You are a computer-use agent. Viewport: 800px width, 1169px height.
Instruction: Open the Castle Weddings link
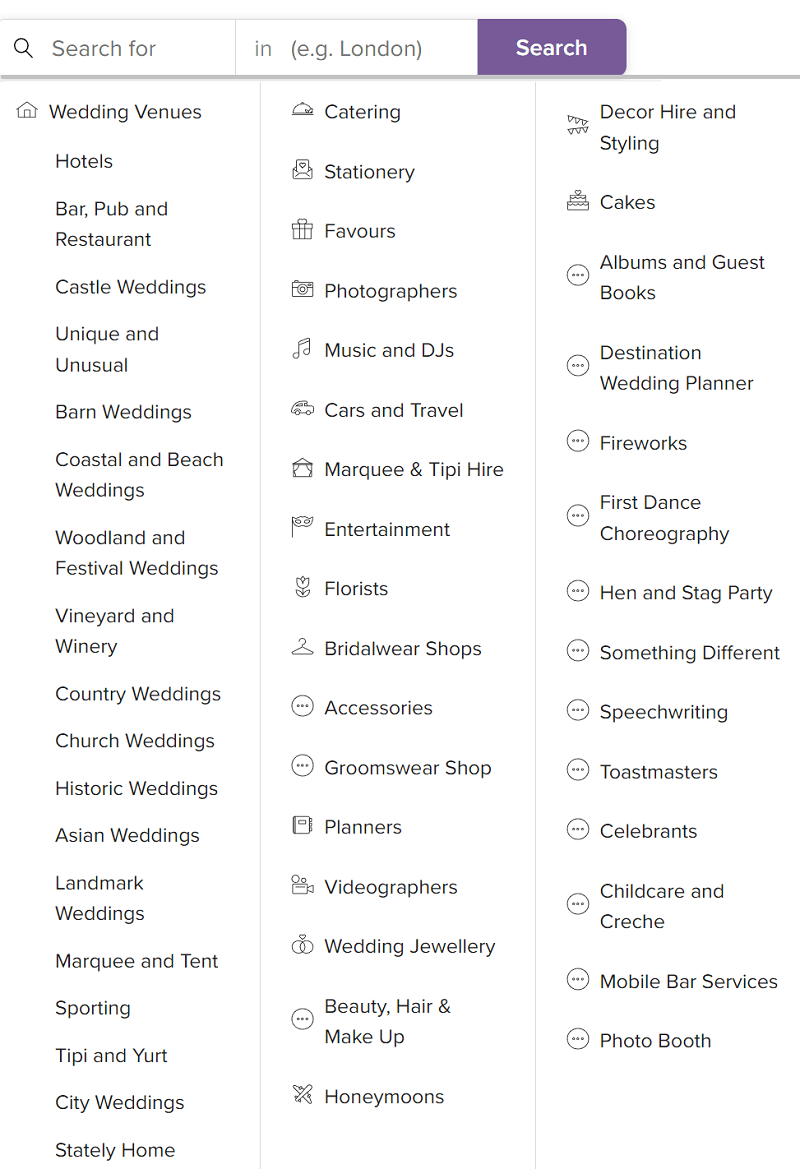pos(130,287)
